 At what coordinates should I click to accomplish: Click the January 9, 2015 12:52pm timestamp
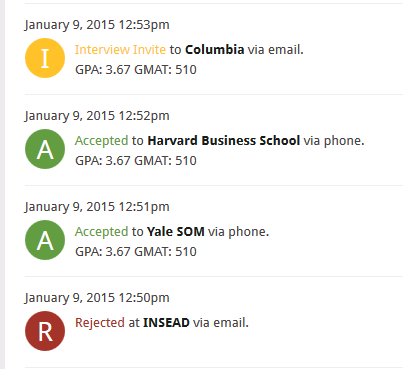[x=97, y=116]
